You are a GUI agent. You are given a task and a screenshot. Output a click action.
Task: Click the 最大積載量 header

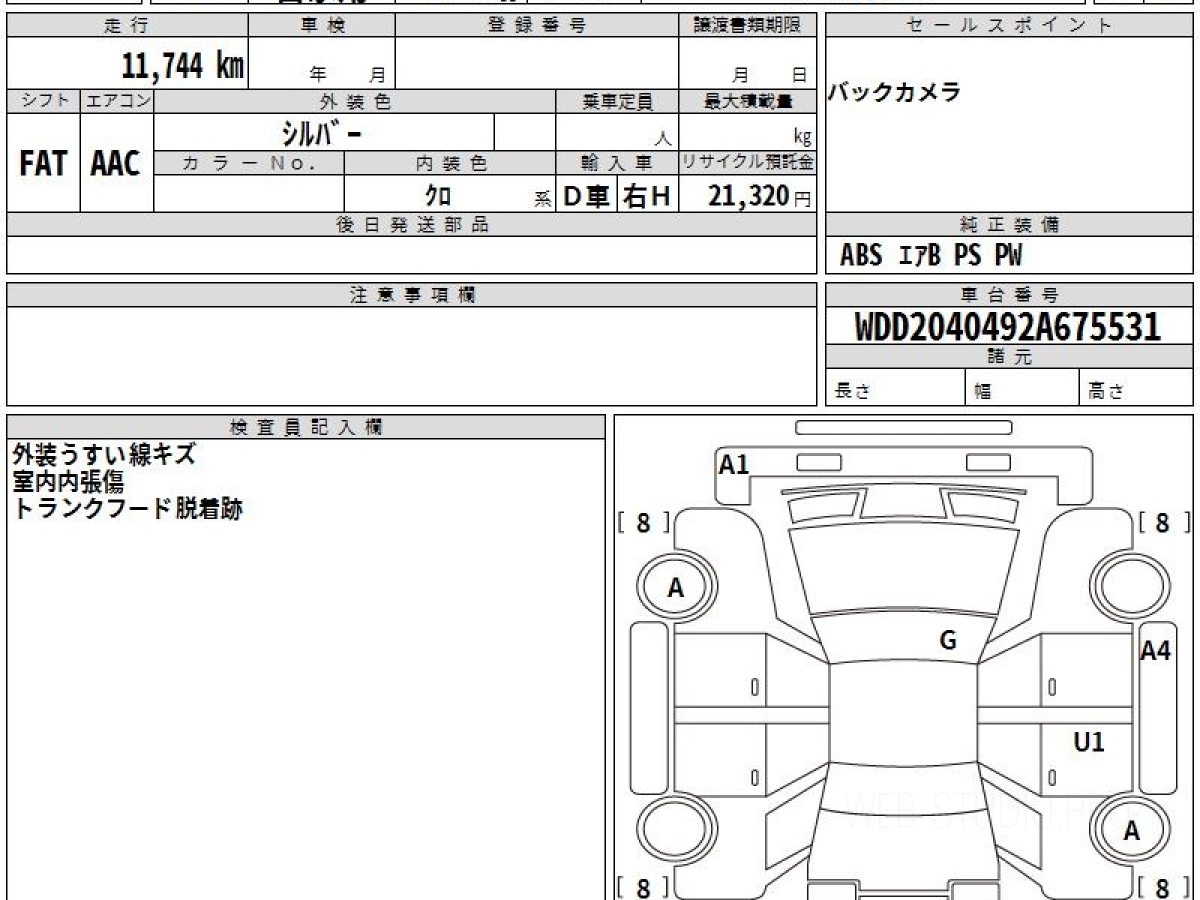coord(748,101)
